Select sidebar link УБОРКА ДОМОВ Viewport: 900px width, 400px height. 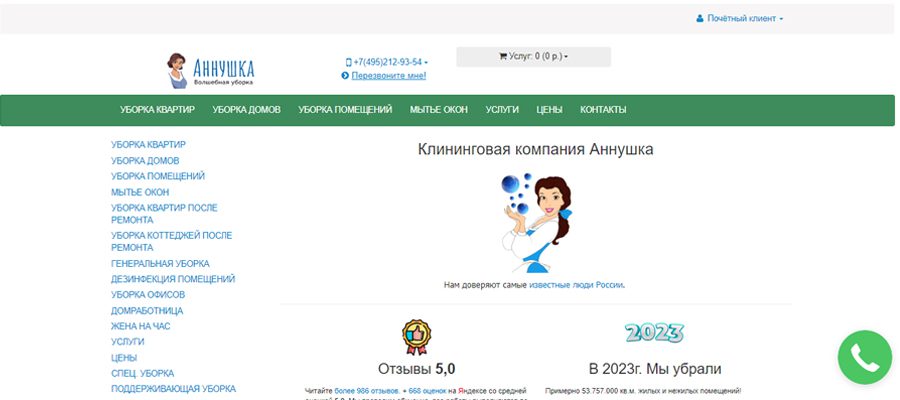(x=145, y=161)
